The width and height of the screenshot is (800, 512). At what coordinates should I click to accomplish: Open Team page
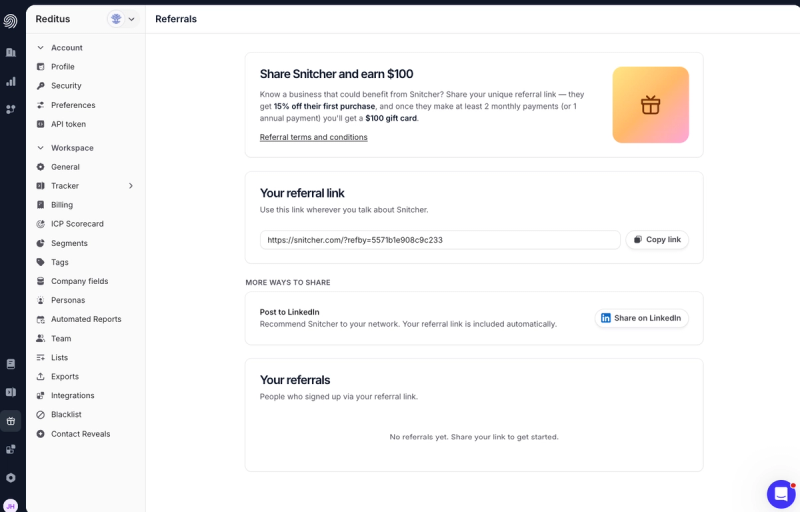(x=61, y=338)
